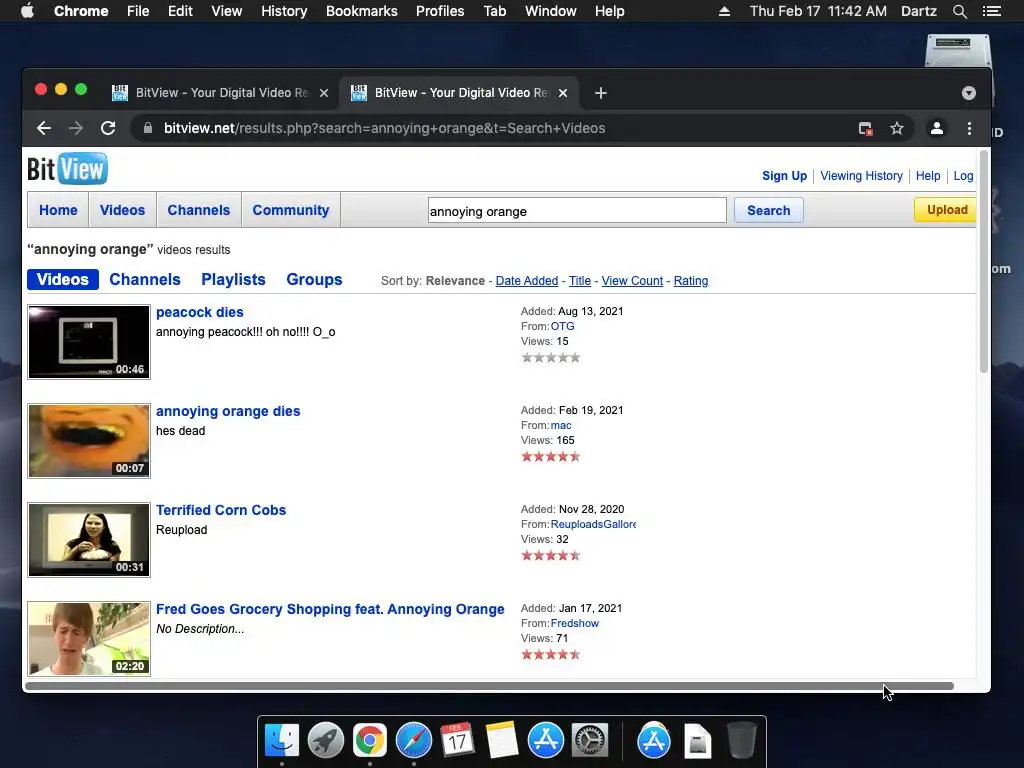Open the blocked pop-up indicator icon

click(x=865, y=129)
